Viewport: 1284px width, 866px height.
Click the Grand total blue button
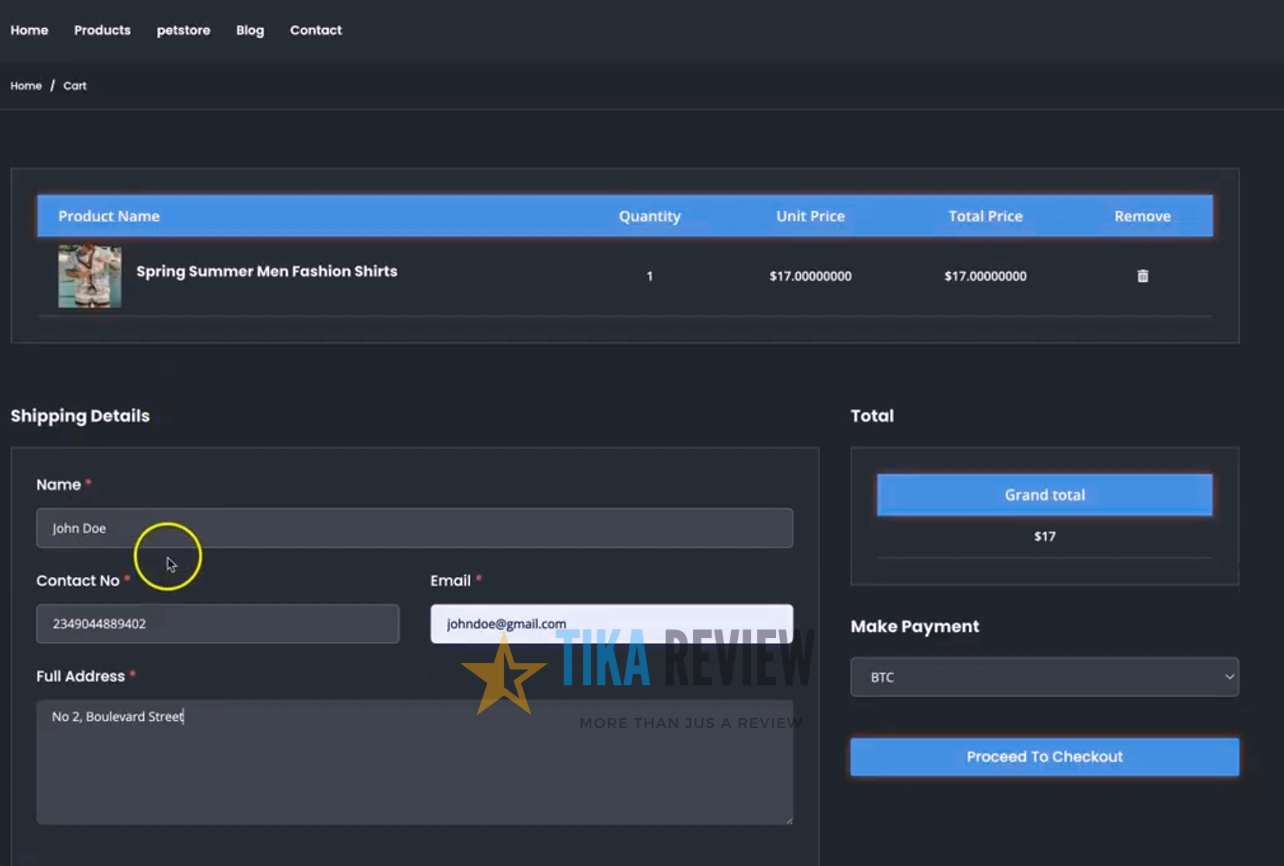[1044, 495]
